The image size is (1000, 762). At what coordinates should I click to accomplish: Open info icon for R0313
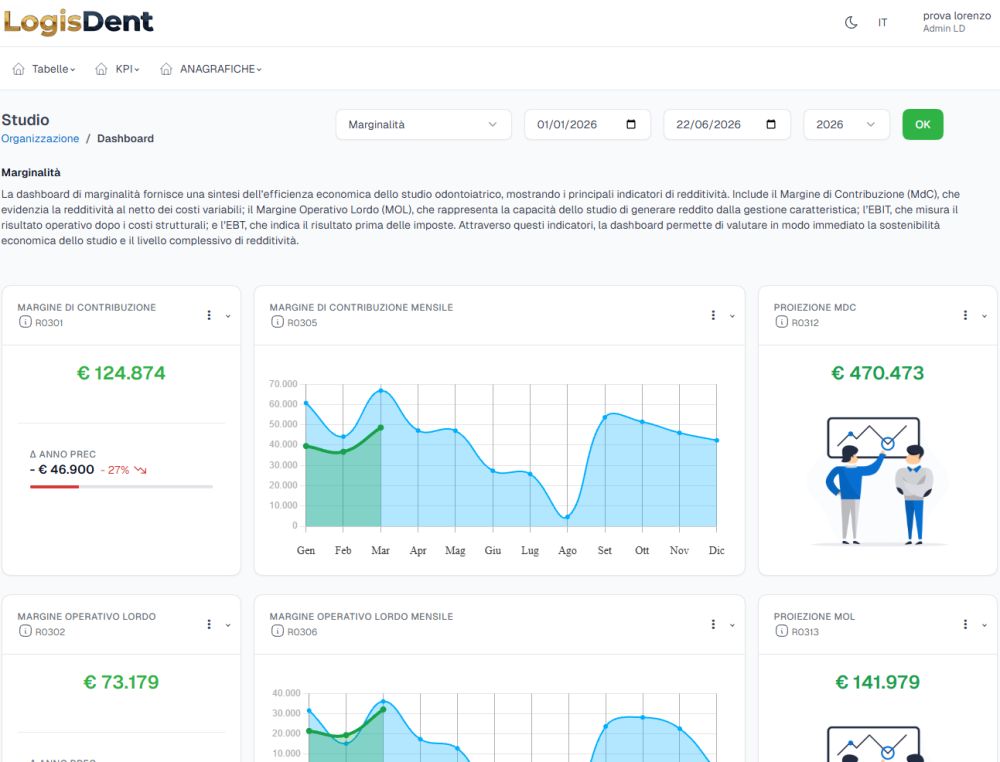(781, 631)
